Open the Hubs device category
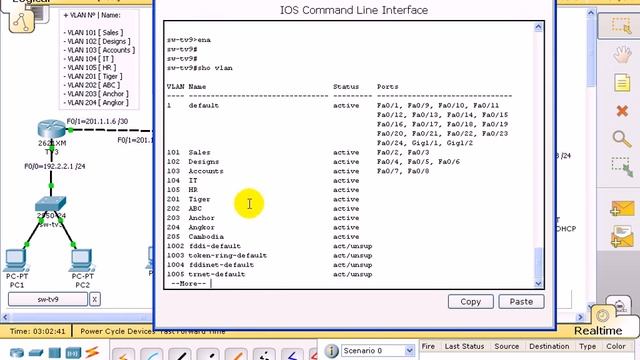This screenshot has width=640, height=360. point(55,353)
